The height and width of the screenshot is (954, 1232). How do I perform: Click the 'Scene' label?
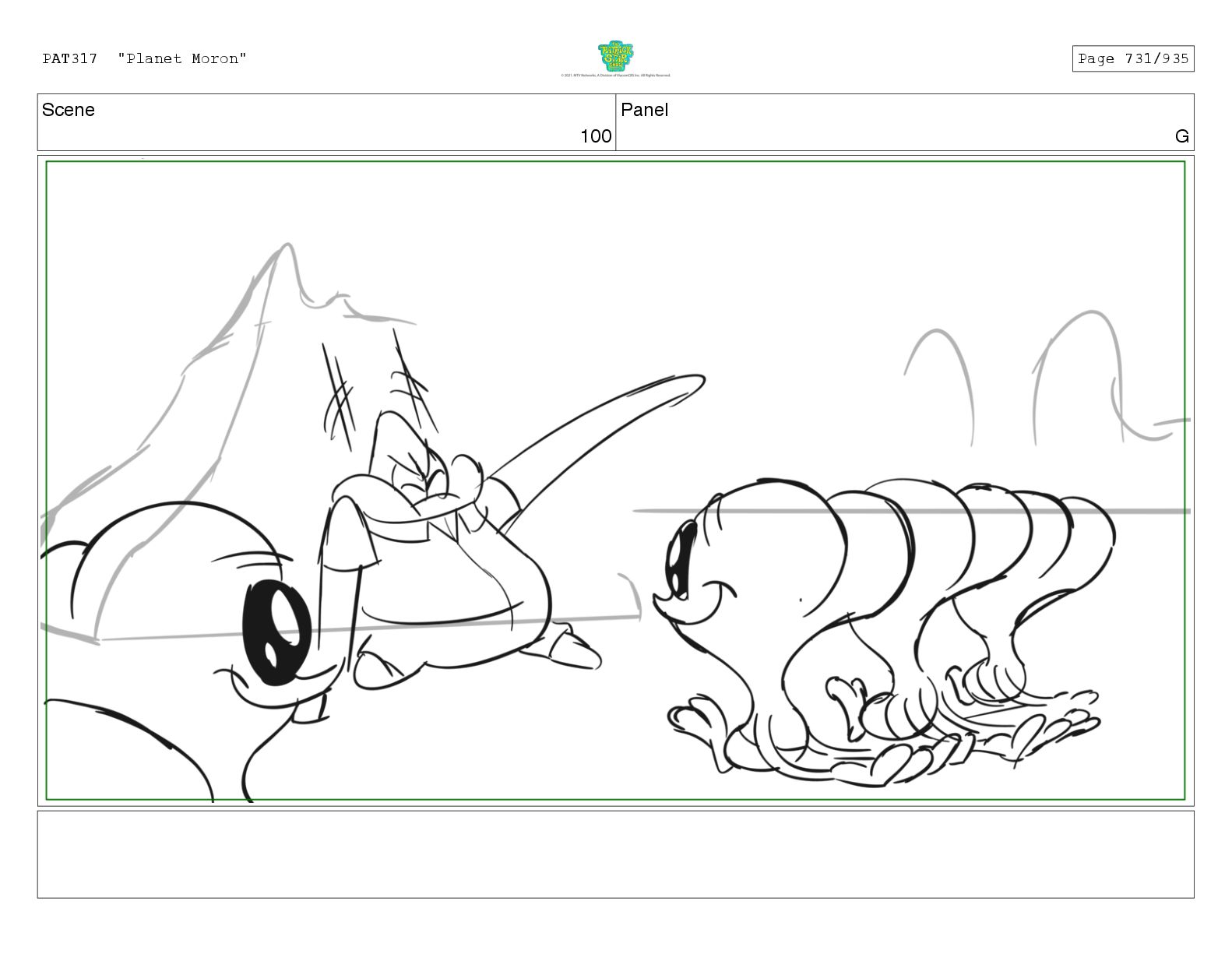69,110
